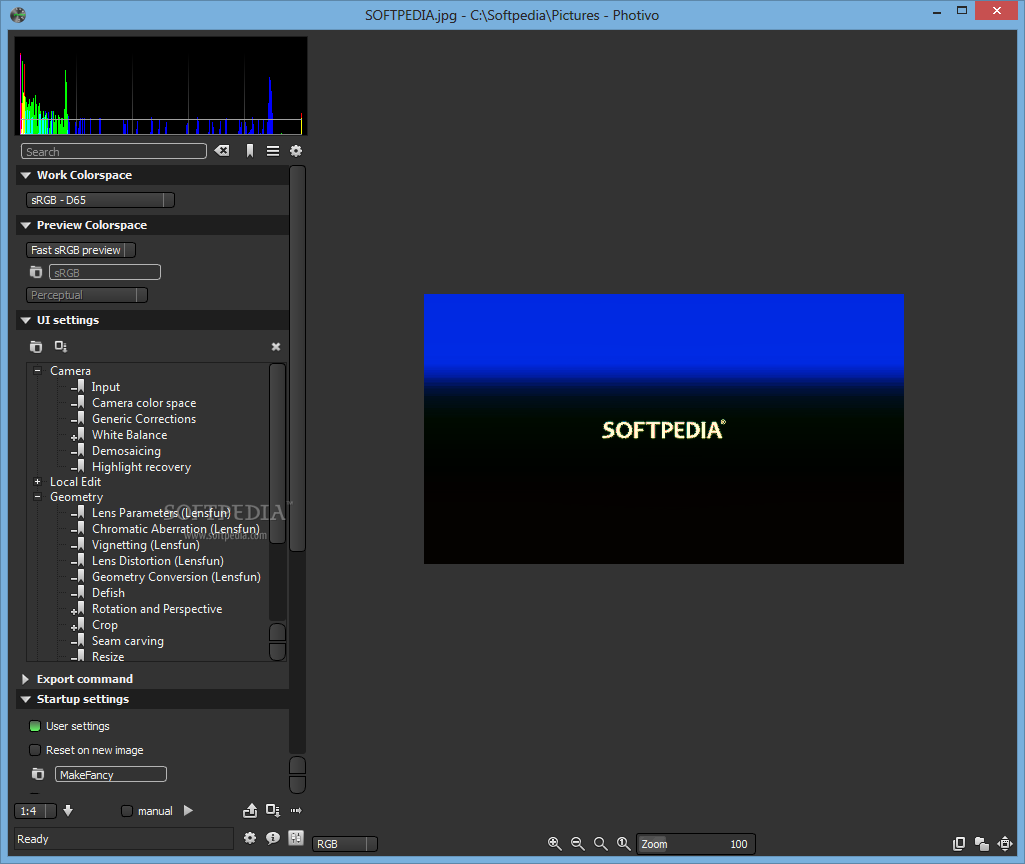Open the tool list (three-line) icon
The image size is (1025, 864).
[273, 151]
